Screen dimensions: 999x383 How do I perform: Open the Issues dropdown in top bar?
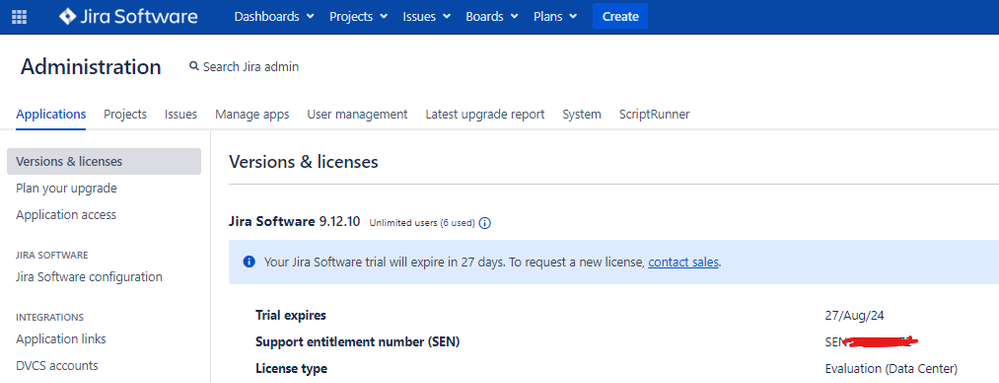(x=426, y=17)
